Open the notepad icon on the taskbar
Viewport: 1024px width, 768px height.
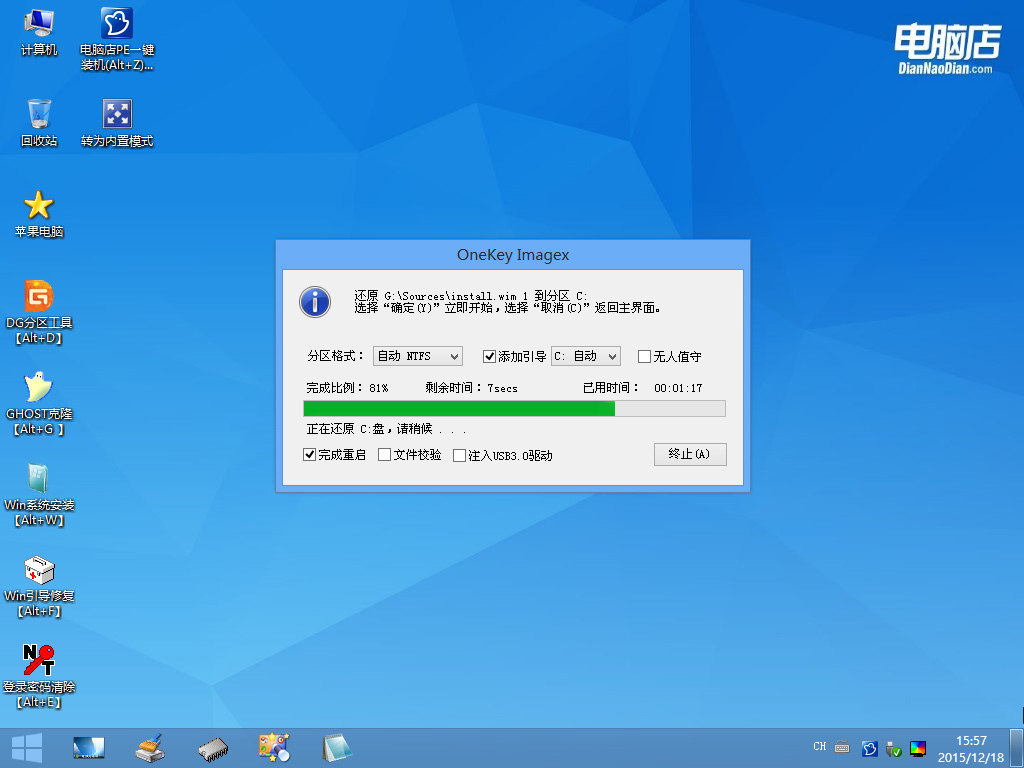click(x=337, y=745)
